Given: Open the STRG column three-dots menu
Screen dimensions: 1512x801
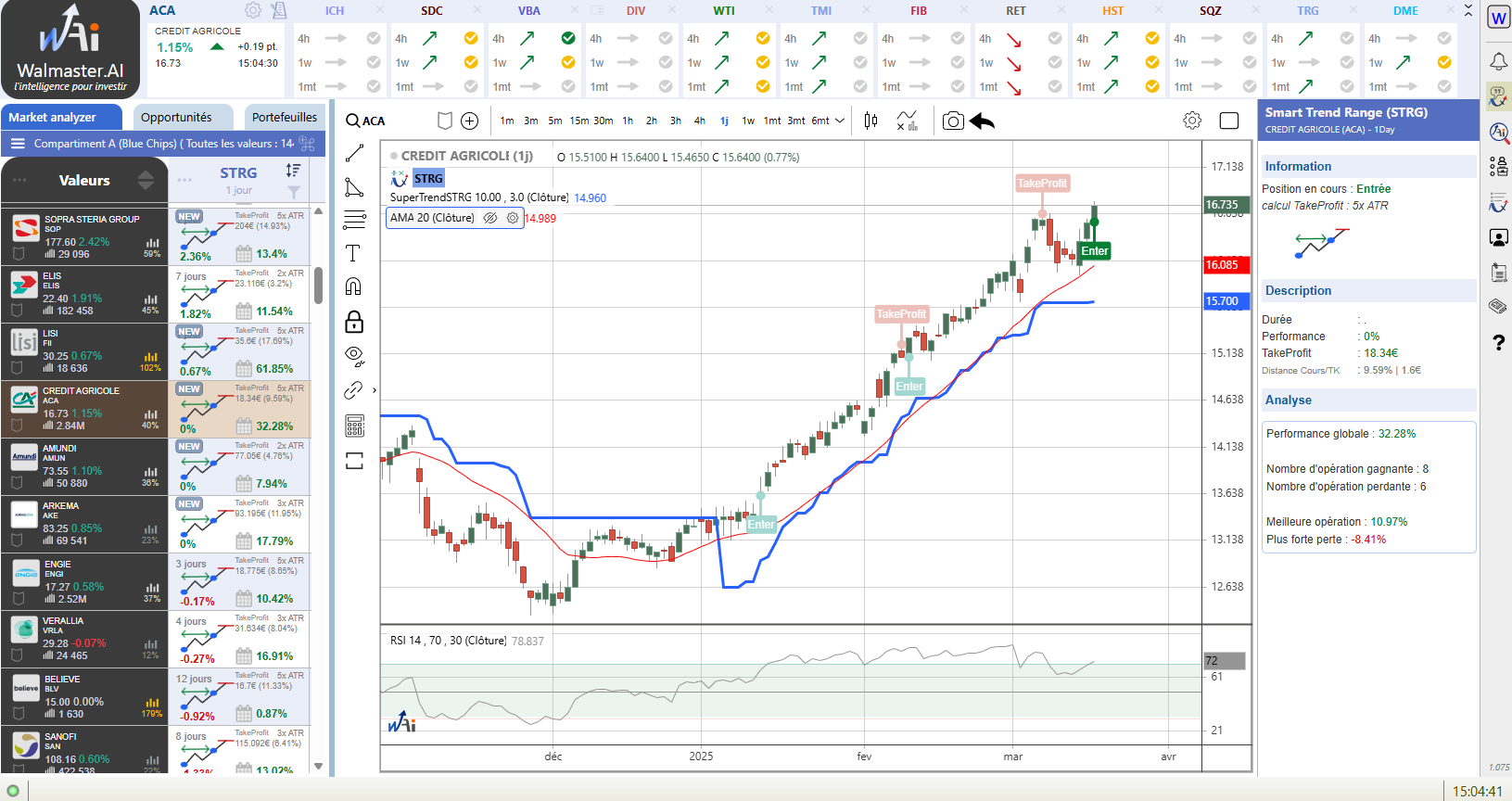Looking at the screenshot, I should coord(184,180).
